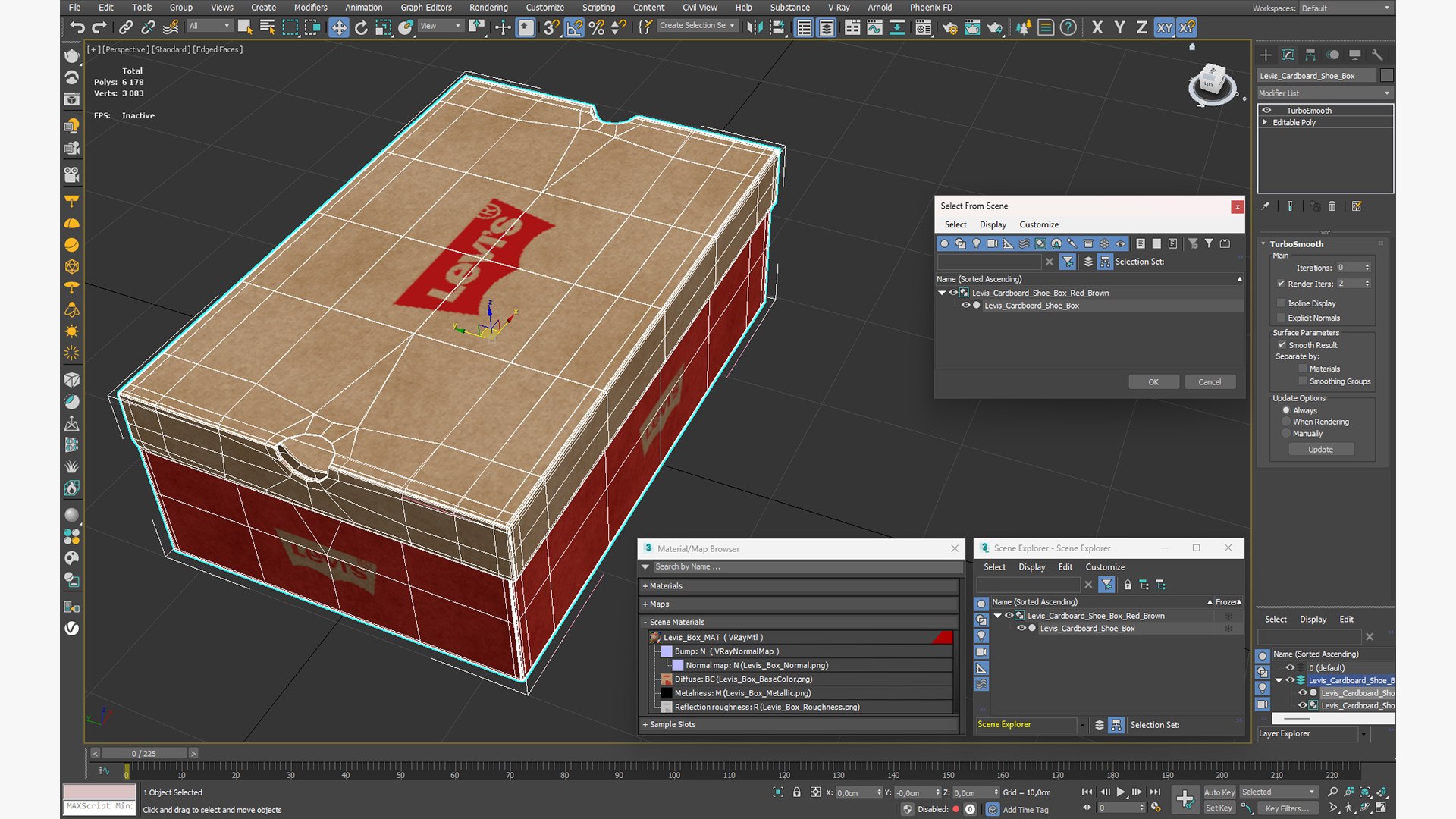
Task: Click Cancel in Select From Scene dialog
Action: tap(1210, 382)
